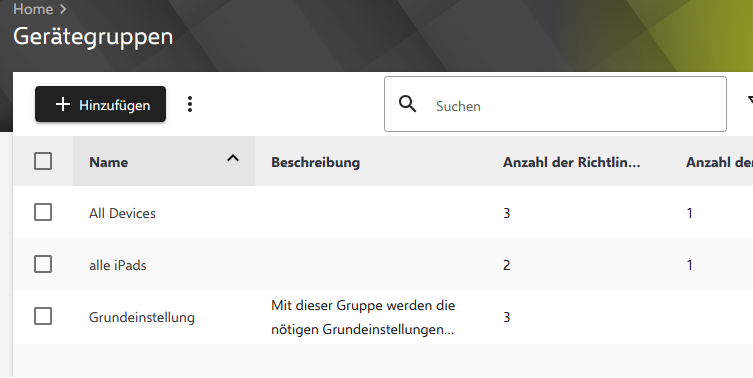Click the Grundeinstellung description text
This screenshot has width=753, height=378.
pos(363,317)
